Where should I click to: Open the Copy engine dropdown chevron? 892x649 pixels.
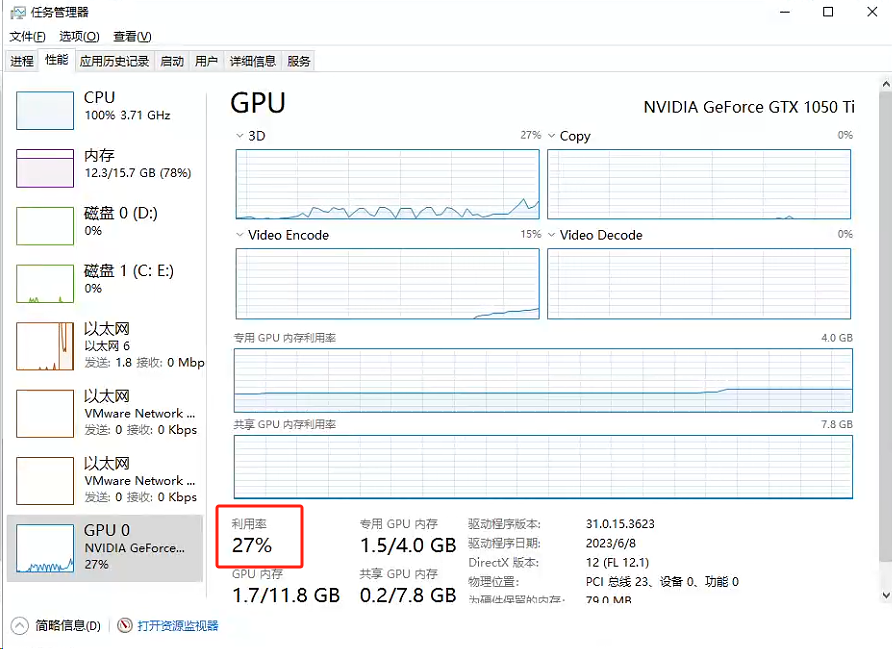tap(551, 136)
